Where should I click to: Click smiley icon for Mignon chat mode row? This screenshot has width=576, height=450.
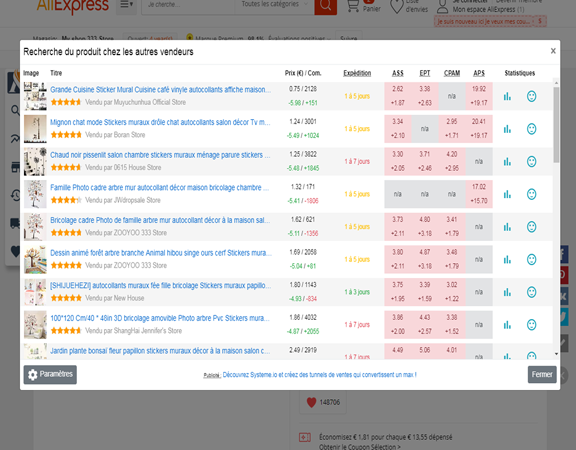coord(531,129)
